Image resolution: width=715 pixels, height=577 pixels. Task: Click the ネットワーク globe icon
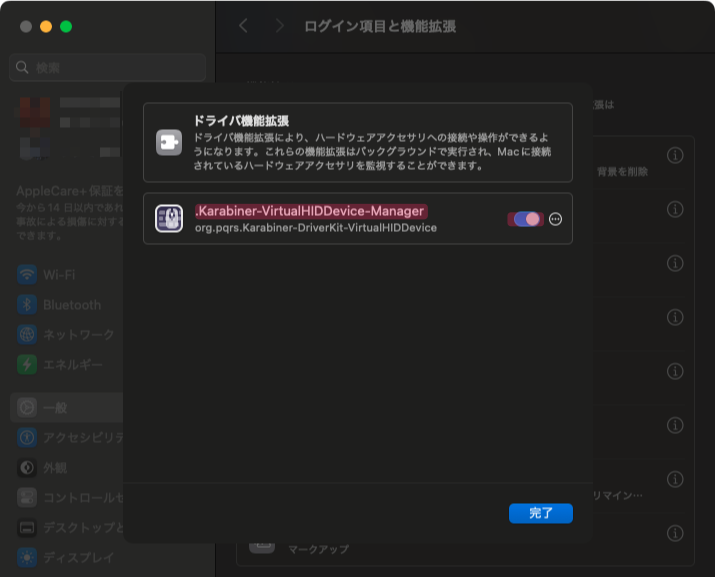(27, 334)
